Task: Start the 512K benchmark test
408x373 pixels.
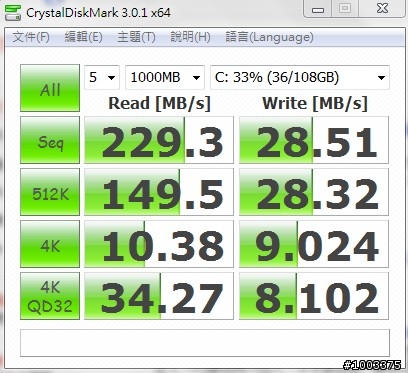Action: pos(50,192)
